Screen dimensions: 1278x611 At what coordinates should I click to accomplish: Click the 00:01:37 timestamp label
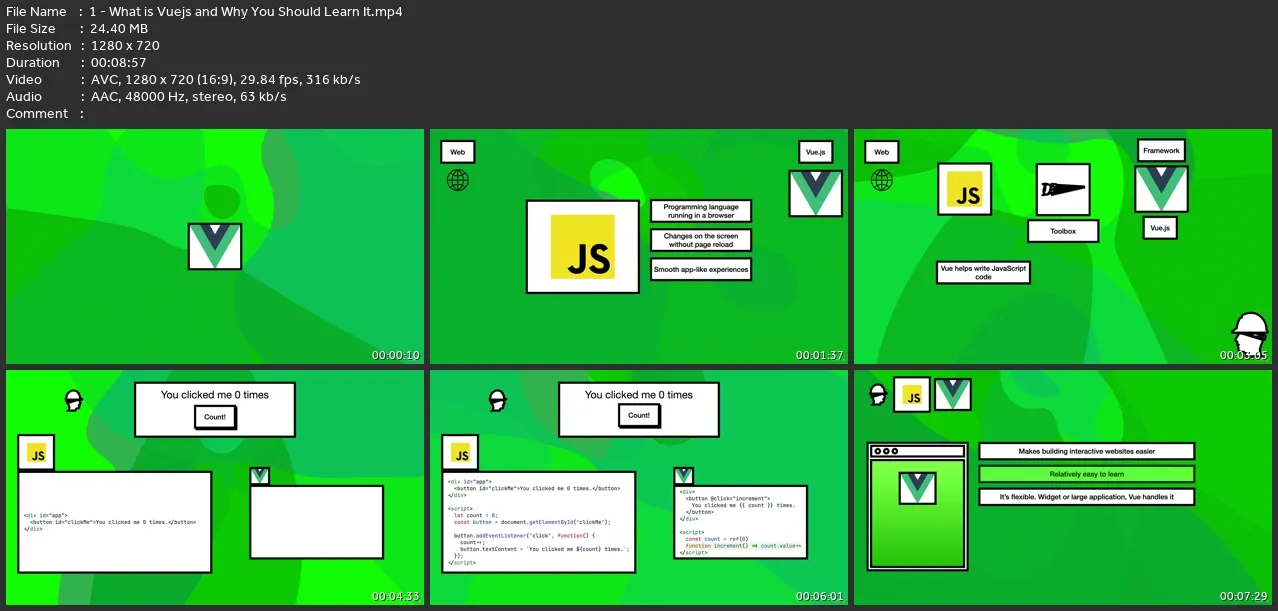coord(820,355)
